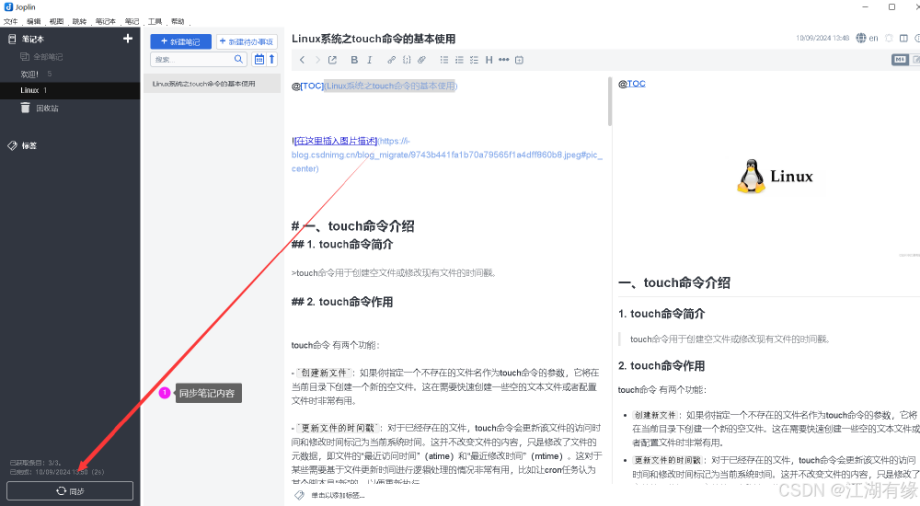
Task: Click the 笔记本 sidebar header
Action: pyautogui.click(x=33, y=39)
